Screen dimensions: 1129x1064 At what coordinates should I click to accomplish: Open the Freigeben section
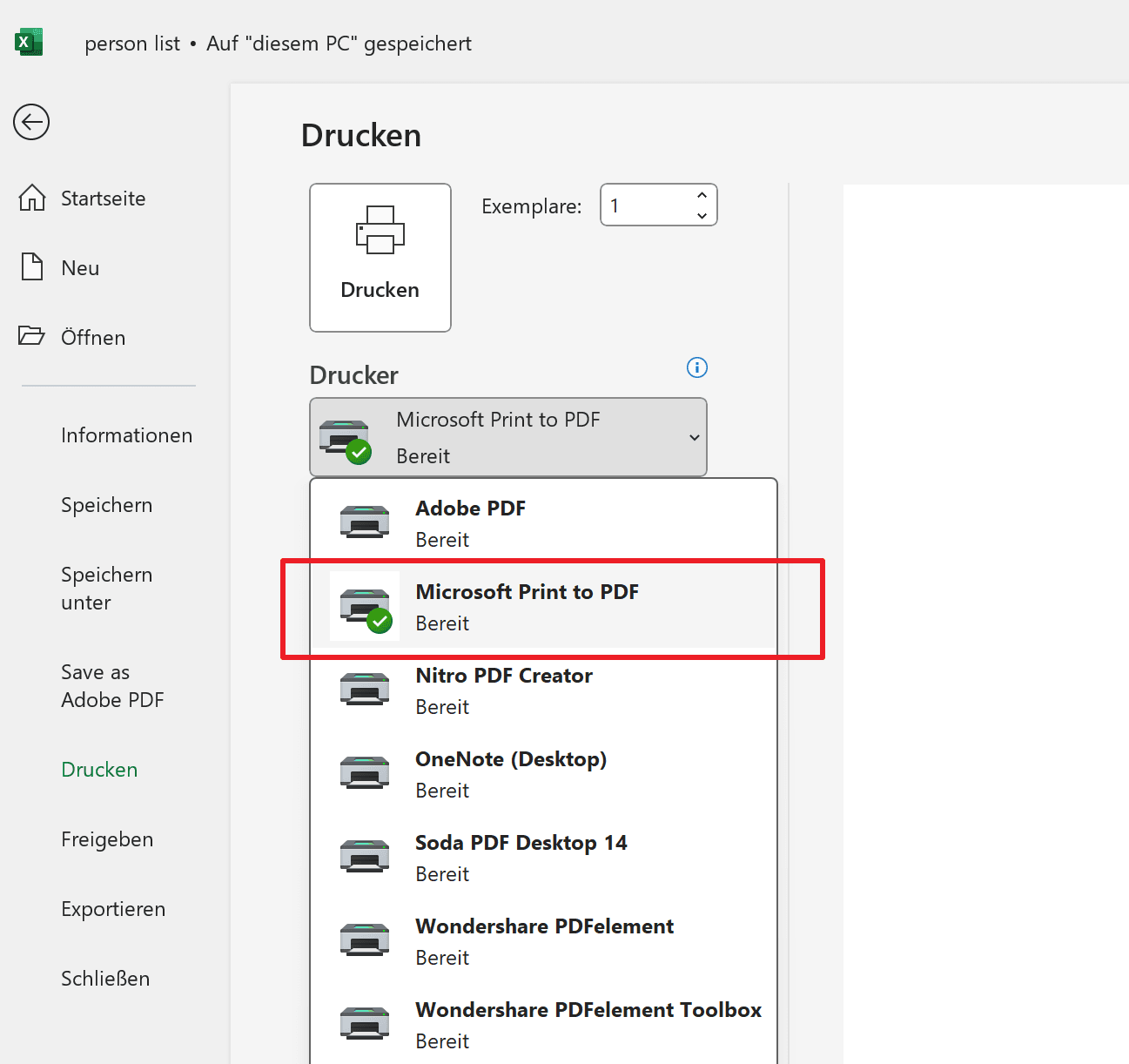pyautogui.click(x=107, y=839)
